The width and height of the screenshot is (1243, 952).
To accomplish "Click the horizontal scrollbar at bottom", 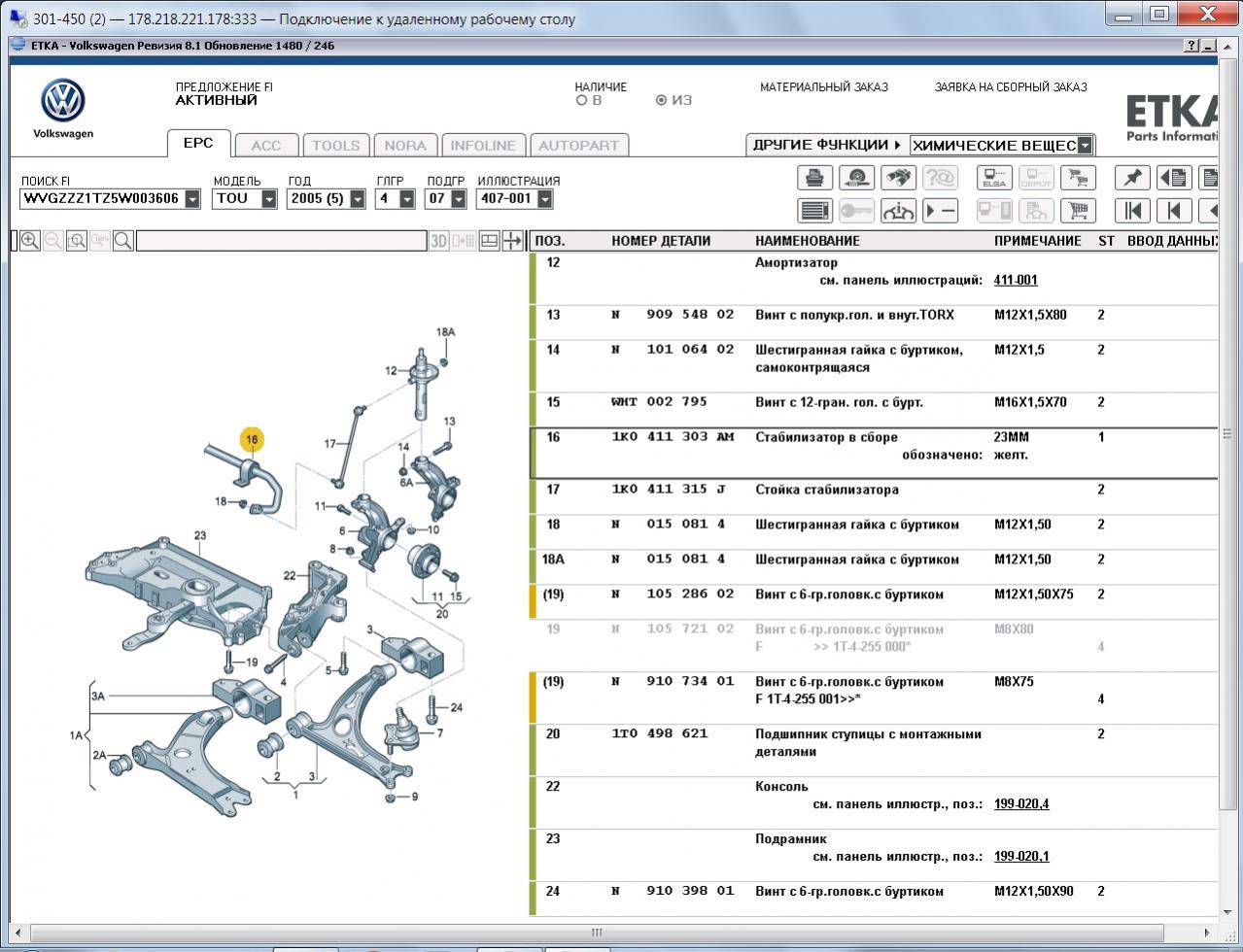I will [x=595, y=934].
